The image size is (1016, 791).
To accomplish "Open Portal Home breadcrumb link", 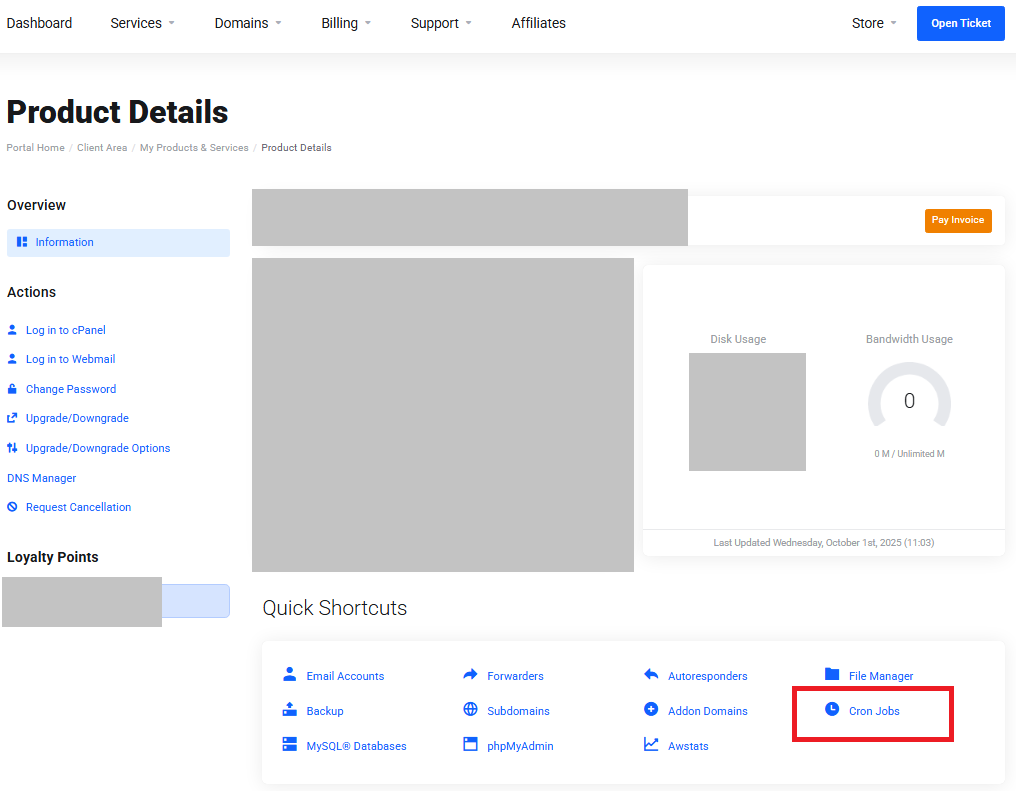I will point(36,148).
